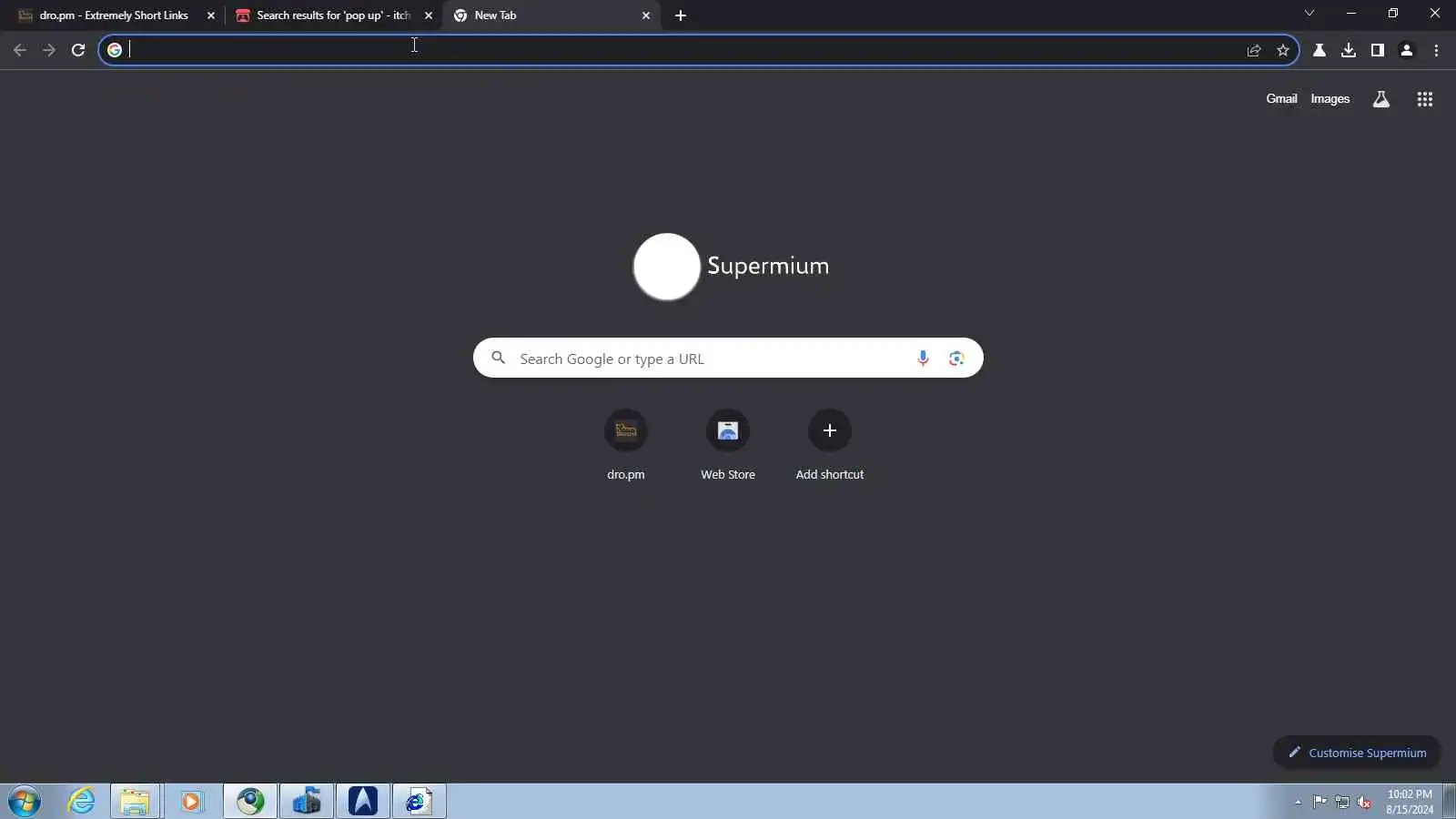The height and width of the screenshot is (819, 1456).
Task: Launch Windows Media Player from the taskbar
Action: click(x=191, y=802)
